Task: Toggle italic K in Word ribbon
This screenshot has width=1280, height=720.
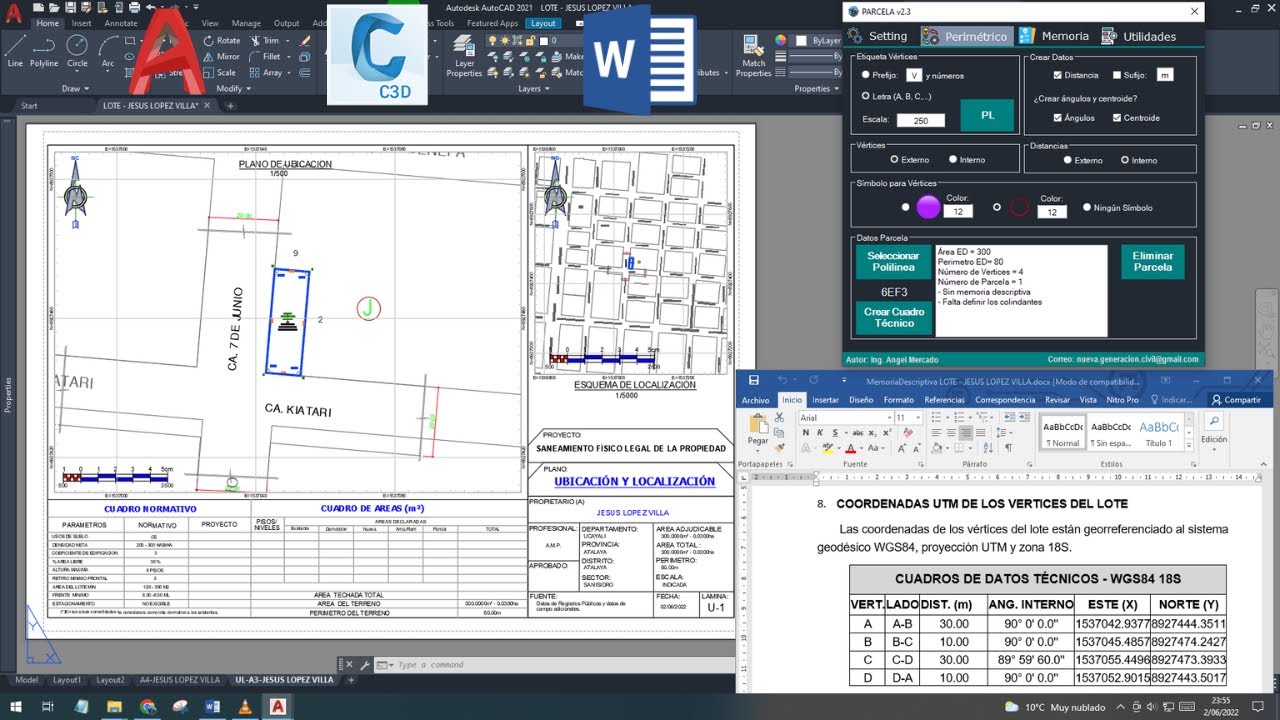Action: pyautogui.click(x=818, y=433)
